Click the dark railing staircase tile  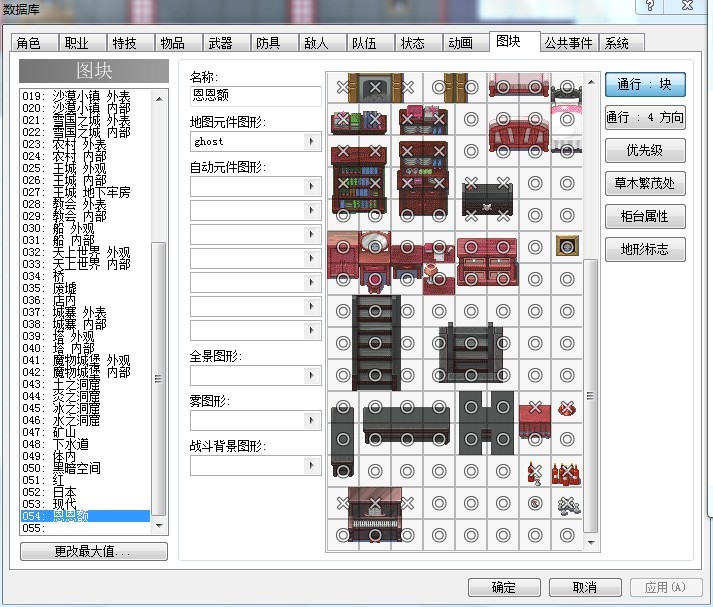[x=471, y=353]
